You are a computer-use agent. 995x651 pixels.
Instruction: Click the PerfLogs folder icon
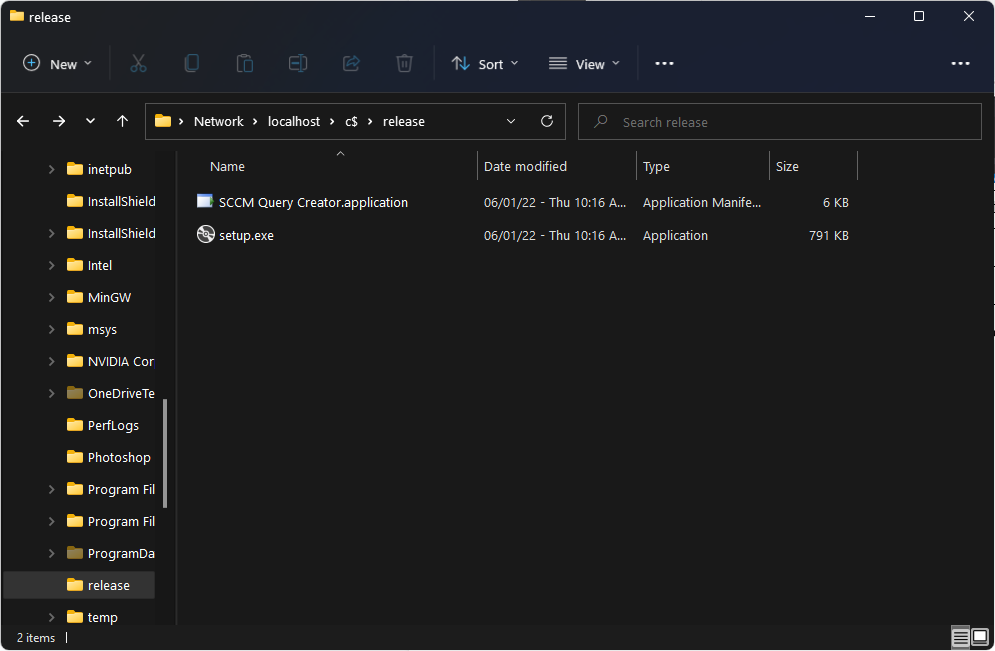point(75,425)
